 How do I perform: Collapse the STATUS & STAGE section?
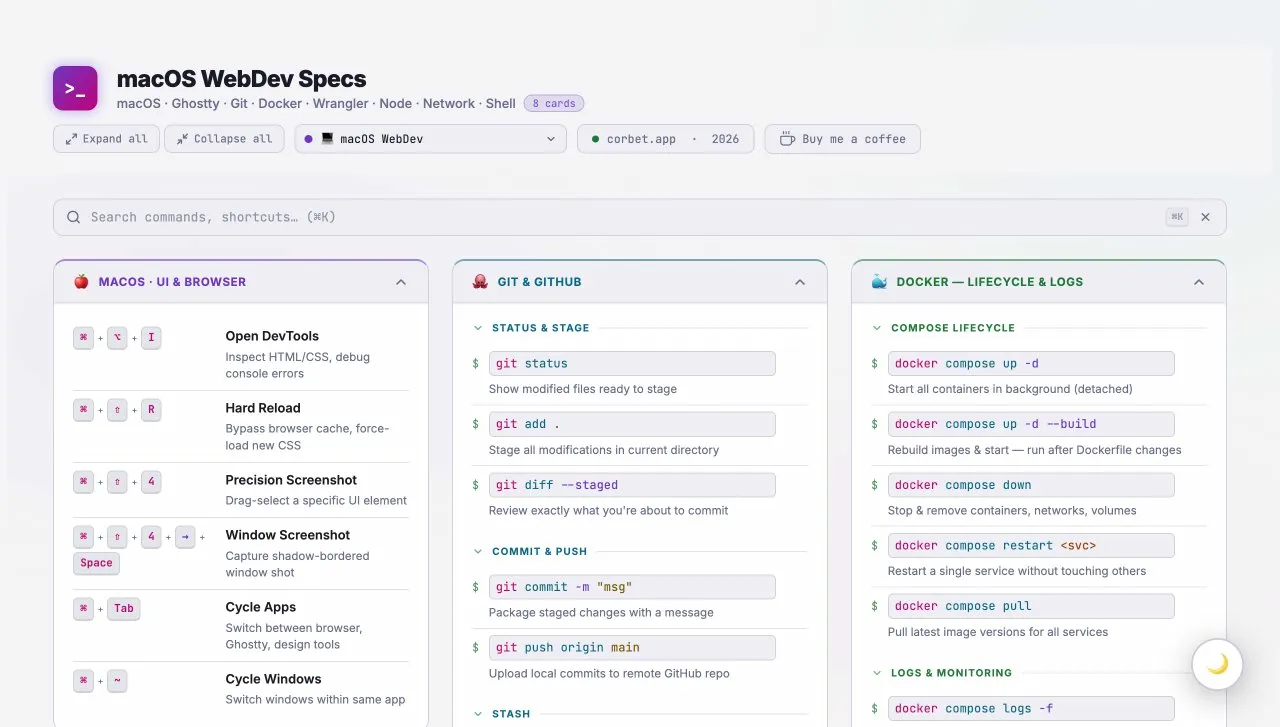click(x=476, y=327)
